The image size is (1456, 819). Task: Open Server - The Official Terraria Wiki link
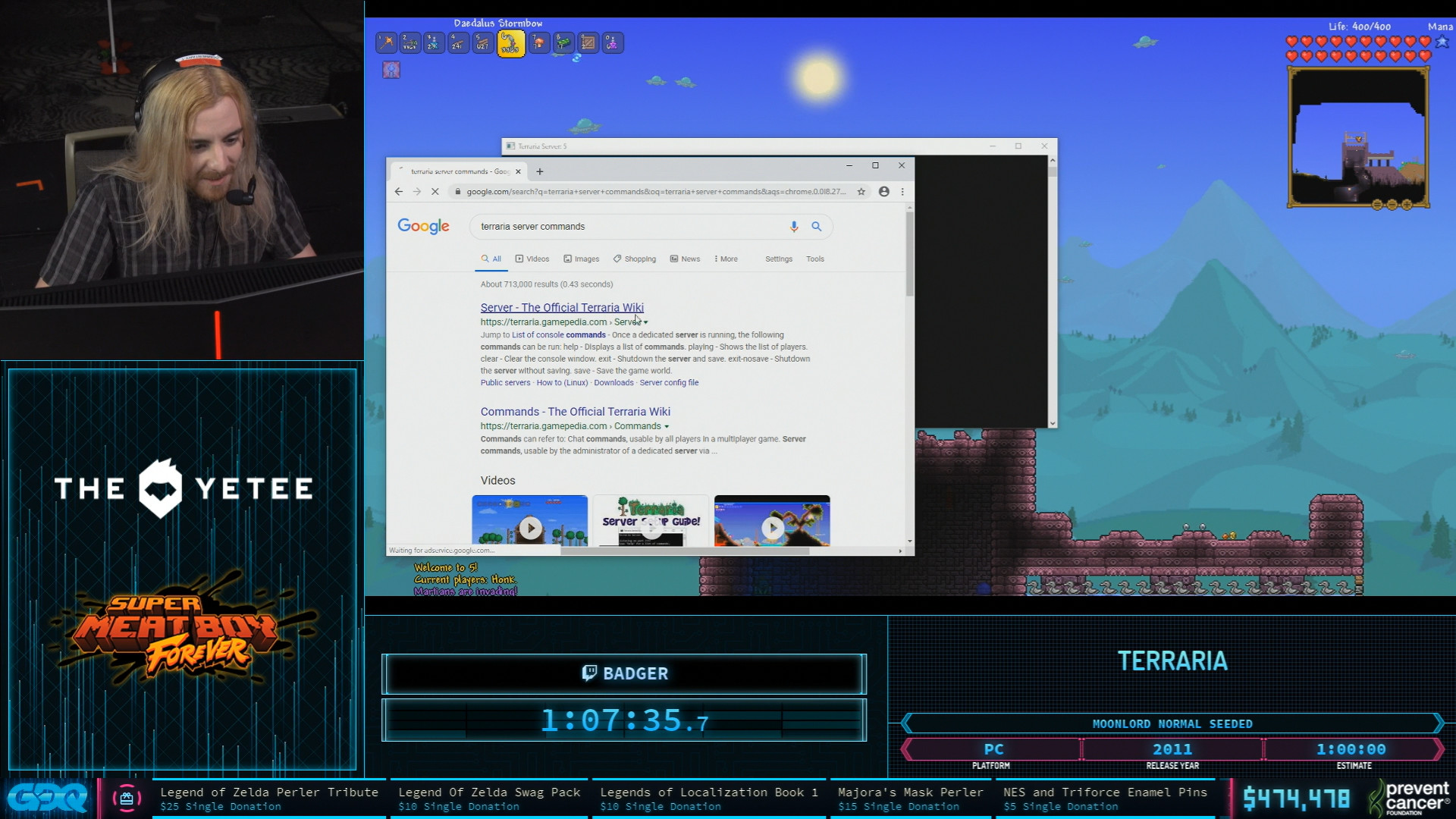(x=561, y=307)
